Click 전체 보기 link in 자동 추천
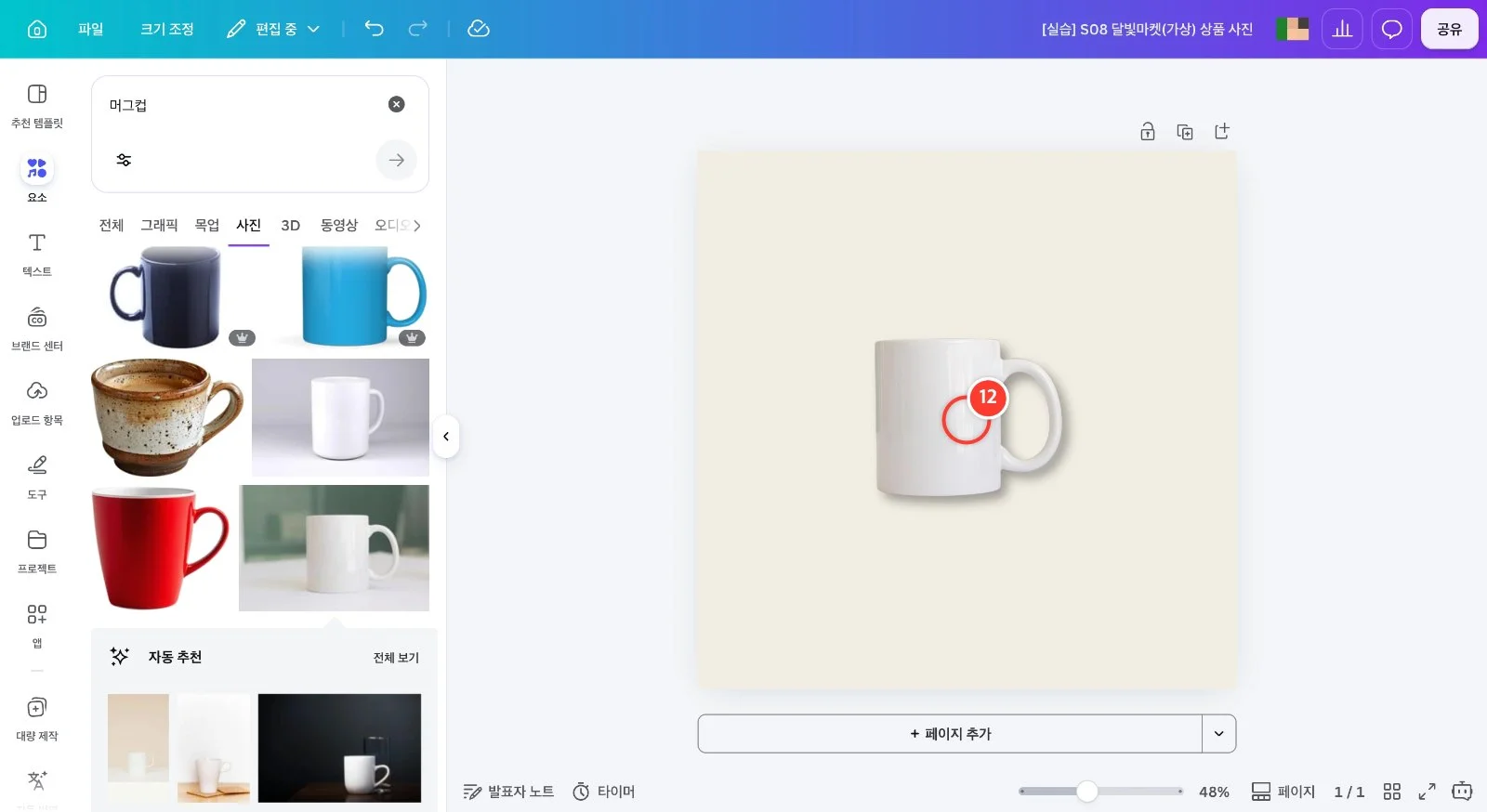The width and height of the screenshot is (1487, 812). tap(396, 658)
